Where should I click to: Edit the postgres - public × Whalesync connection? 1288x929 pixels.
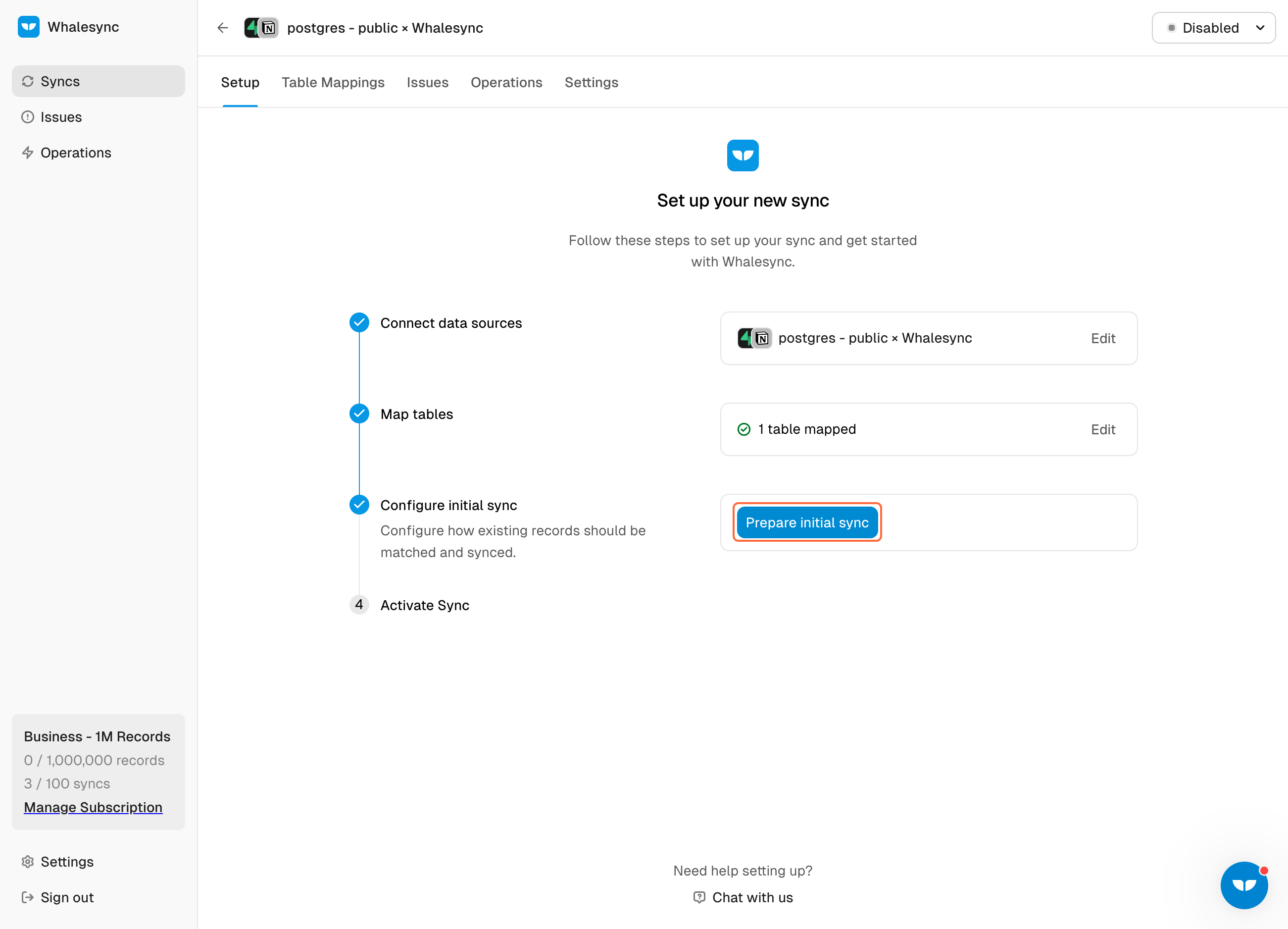coord(1103,338)
